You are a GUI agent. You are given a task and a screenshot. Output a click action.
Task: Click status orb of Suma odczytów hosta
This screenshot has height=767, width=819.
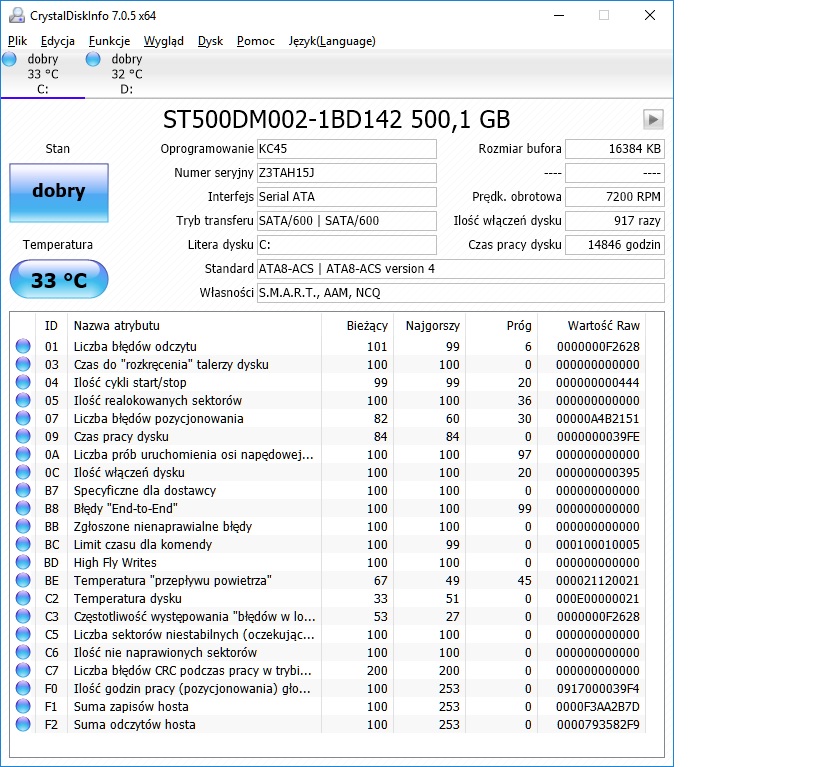23,724
